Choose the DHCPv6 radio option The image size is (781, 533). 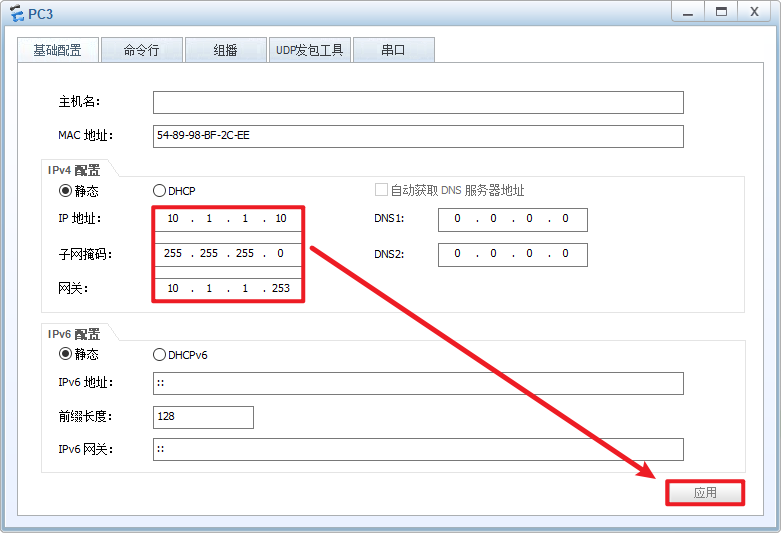[x=159, y=354]
